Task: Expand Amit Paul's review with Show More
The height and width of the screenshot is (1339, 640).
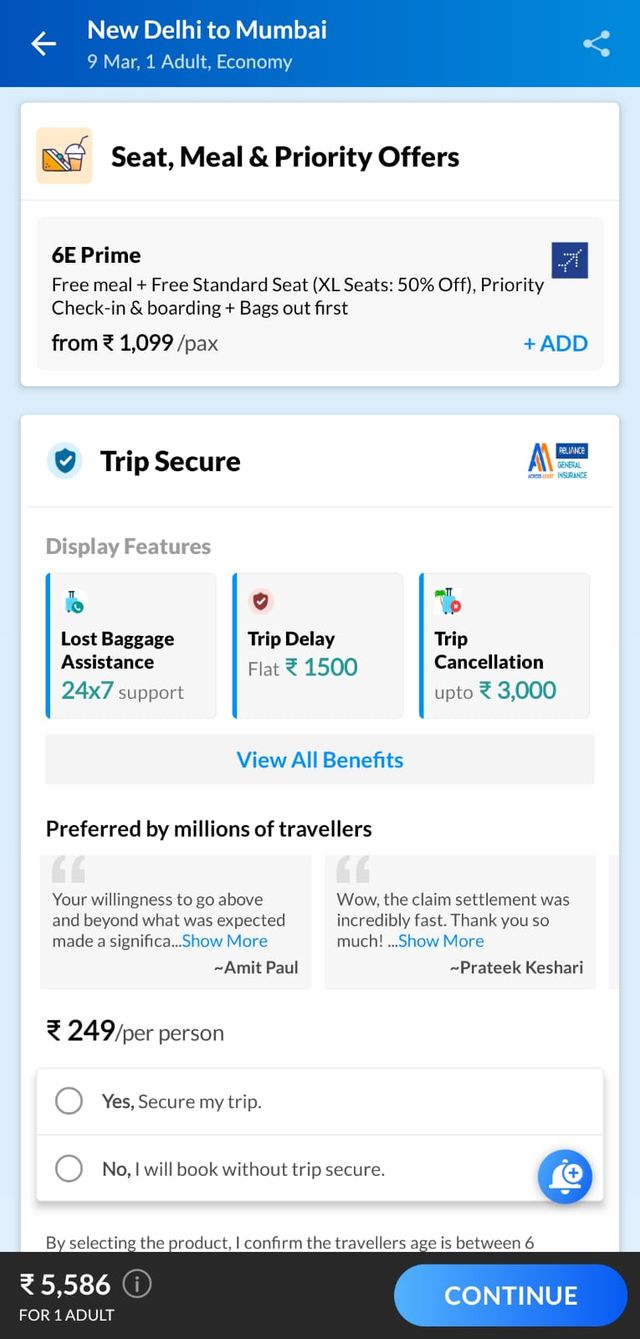Action: (x=225, y=941)
